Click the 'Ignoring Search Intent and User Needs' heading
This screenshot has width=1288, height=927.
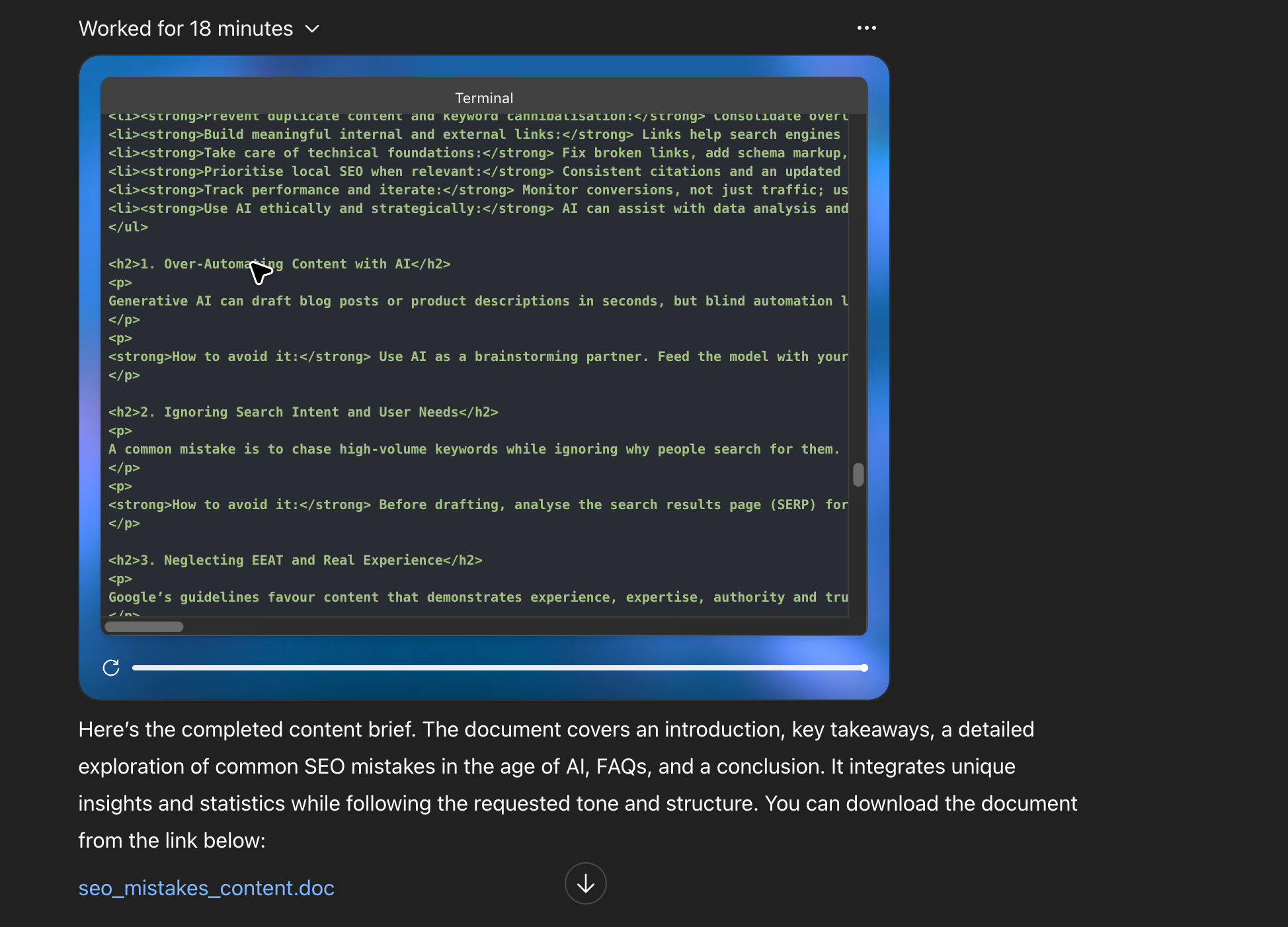pyautogui.click(x=303, y=412)
